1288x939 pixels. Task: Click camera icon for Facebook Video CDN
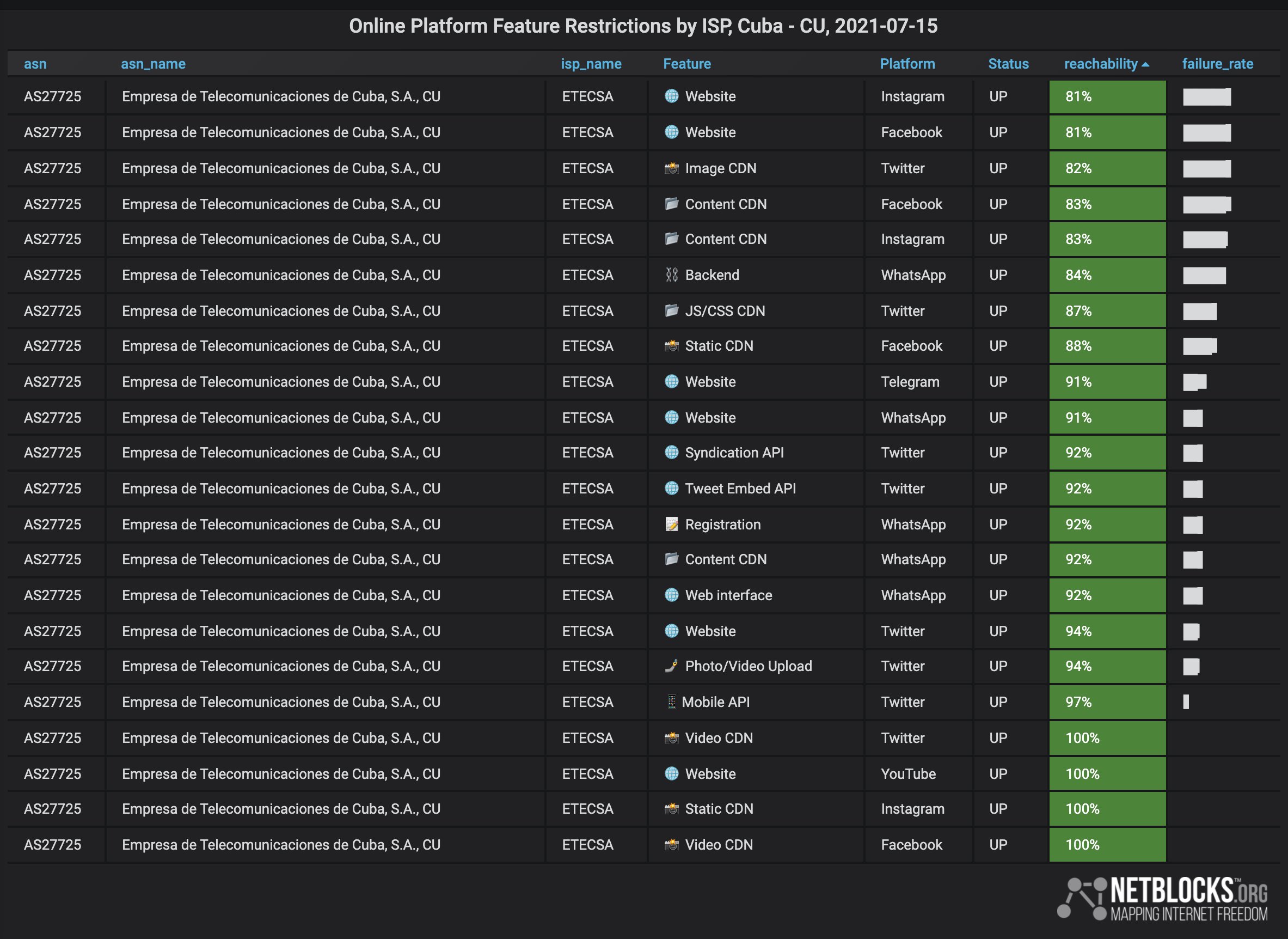tap(672, 845)
